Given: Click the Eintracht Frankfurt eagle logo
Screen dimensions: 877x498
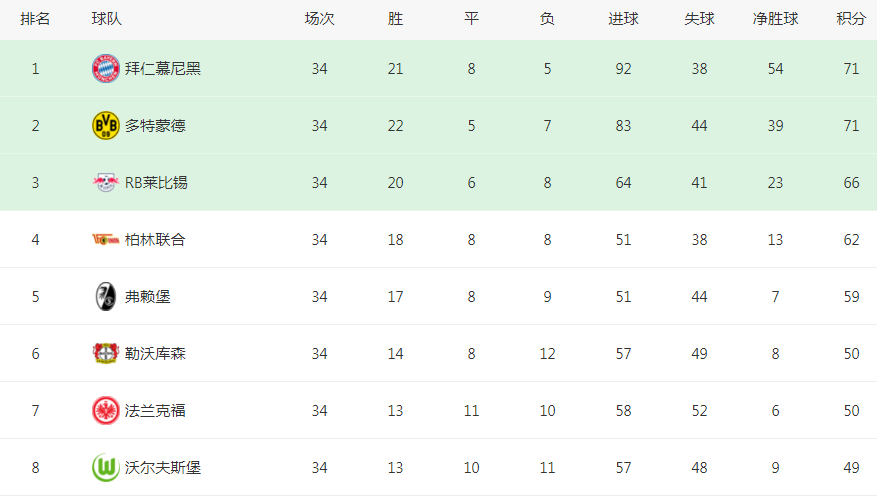Looking at the screenshot, I should pos(106,411).
